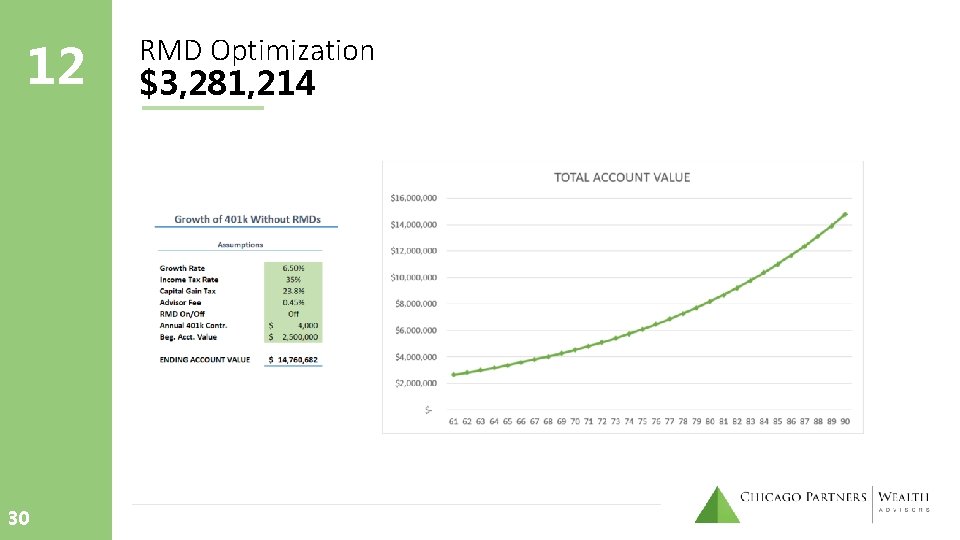This screenshot has width=960, height=540.
Task: Click the 'RMD On/Off' label
Action: click(x=182, y=313)
